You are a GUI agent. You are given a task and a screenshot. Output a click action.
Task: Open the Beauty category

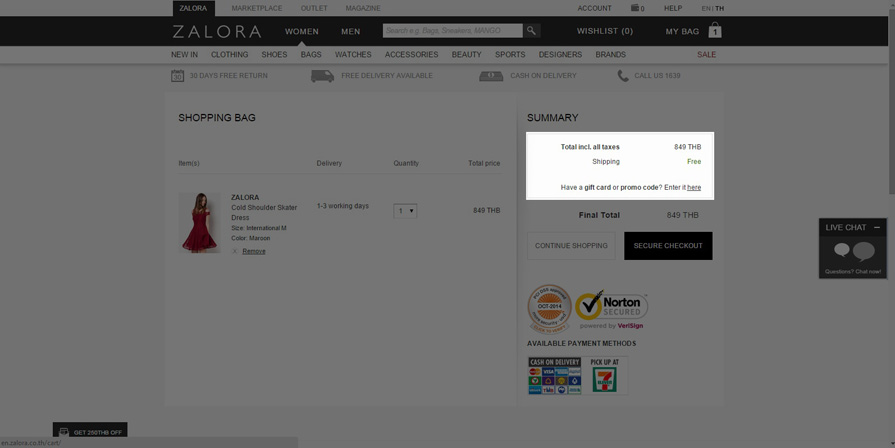pos(467,55)
